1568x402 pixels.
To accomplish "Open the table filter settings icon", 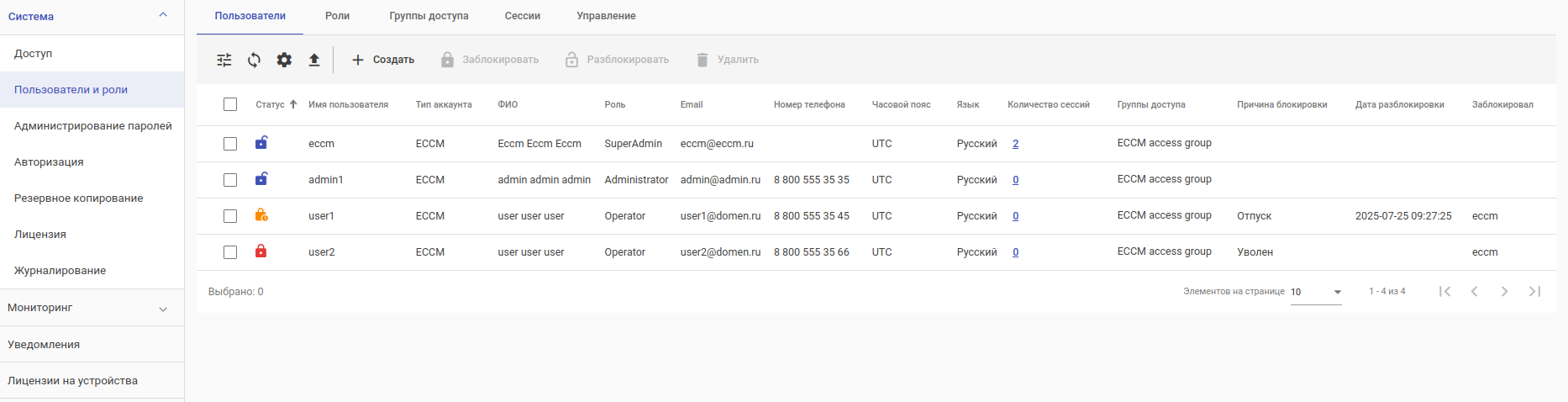I will (224, 60).
